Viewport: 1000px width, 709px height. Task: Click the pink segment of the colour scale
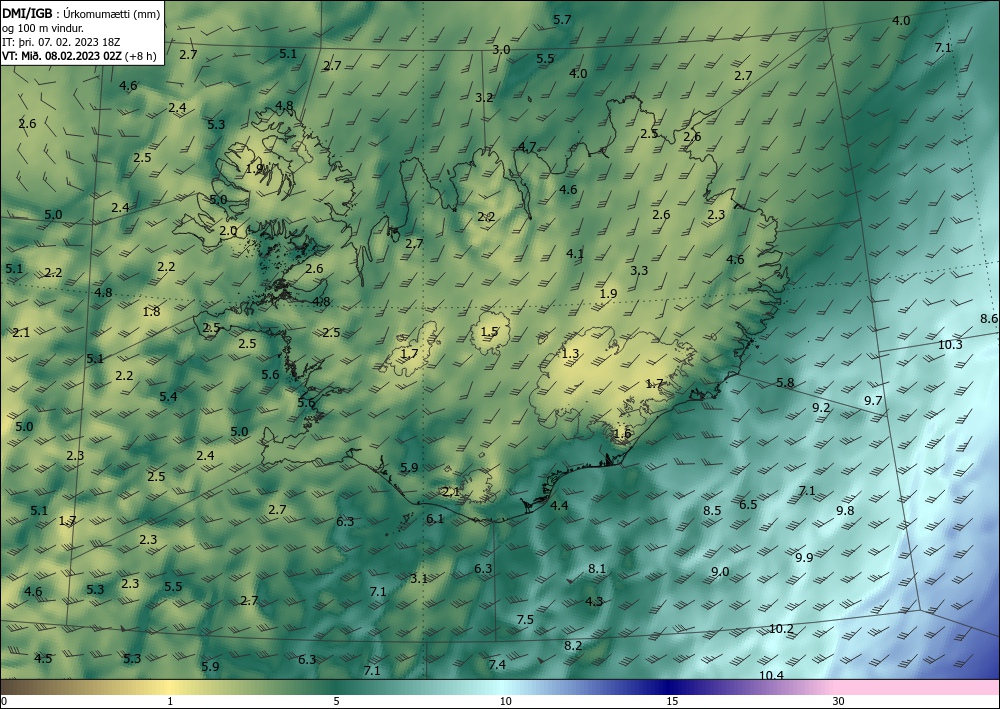tap(918, 687)
